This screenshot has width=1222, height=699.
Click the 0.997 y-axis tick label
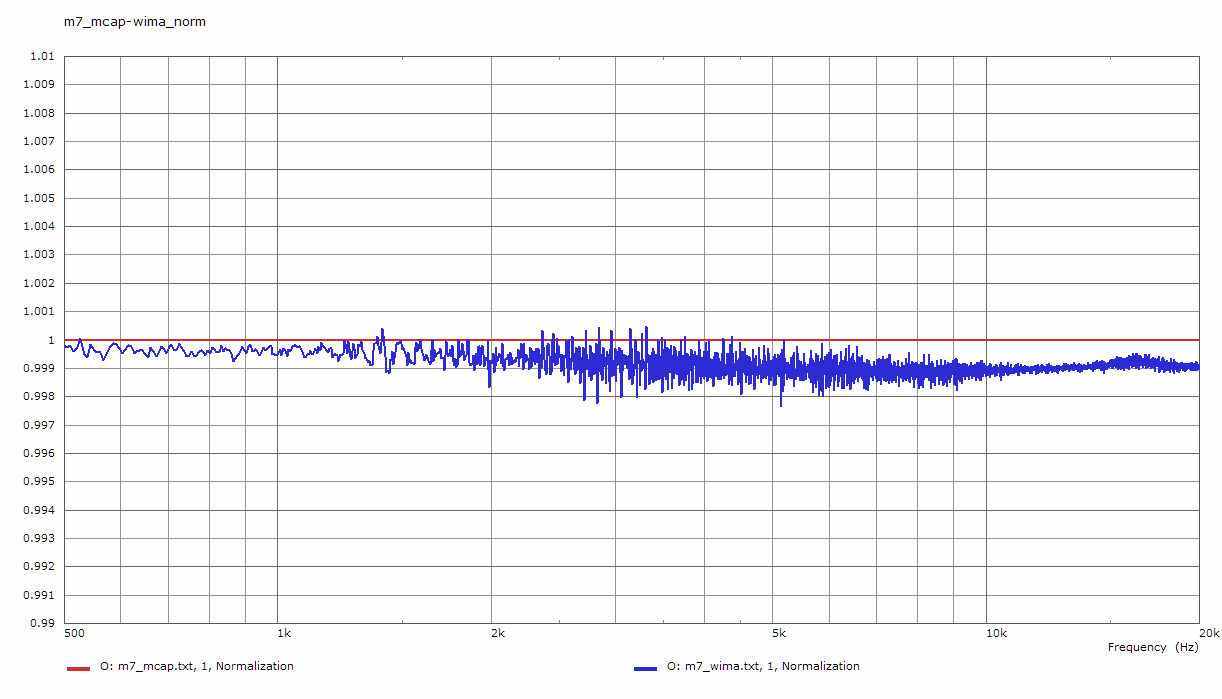(38, 425)
